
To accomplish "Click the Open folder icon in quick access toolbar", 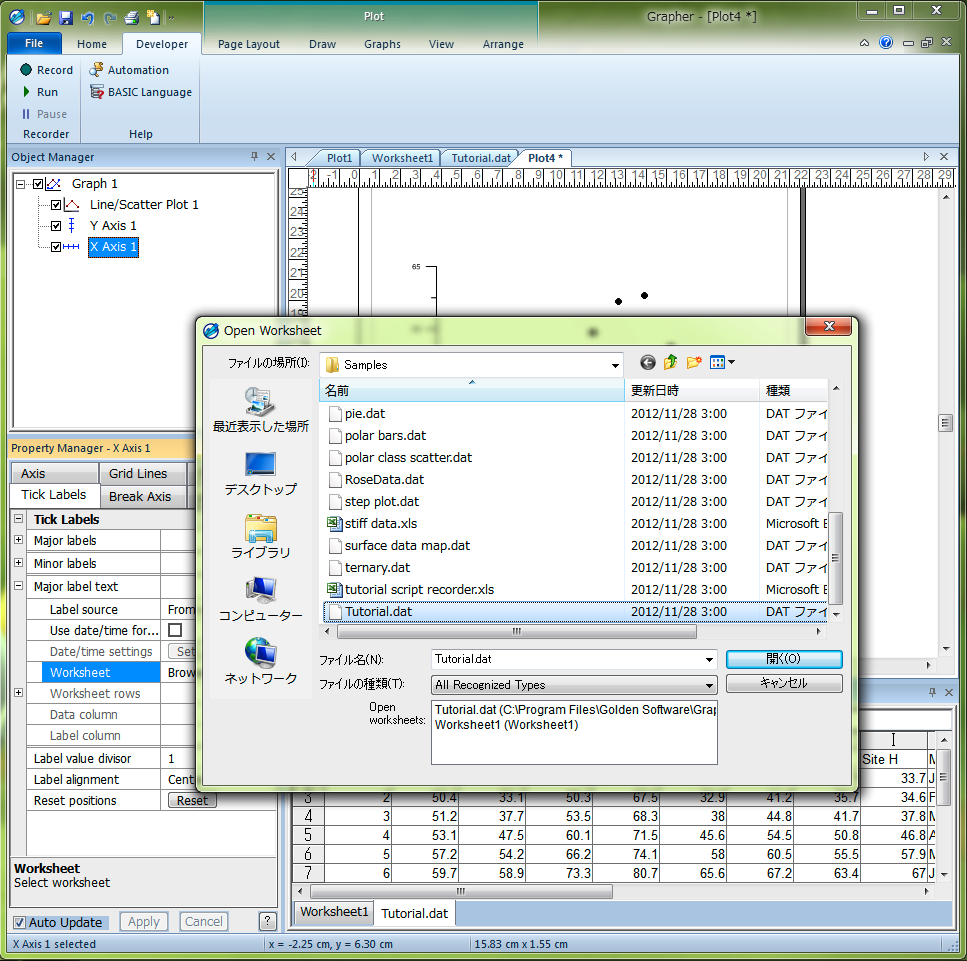I will coord(43,17).
